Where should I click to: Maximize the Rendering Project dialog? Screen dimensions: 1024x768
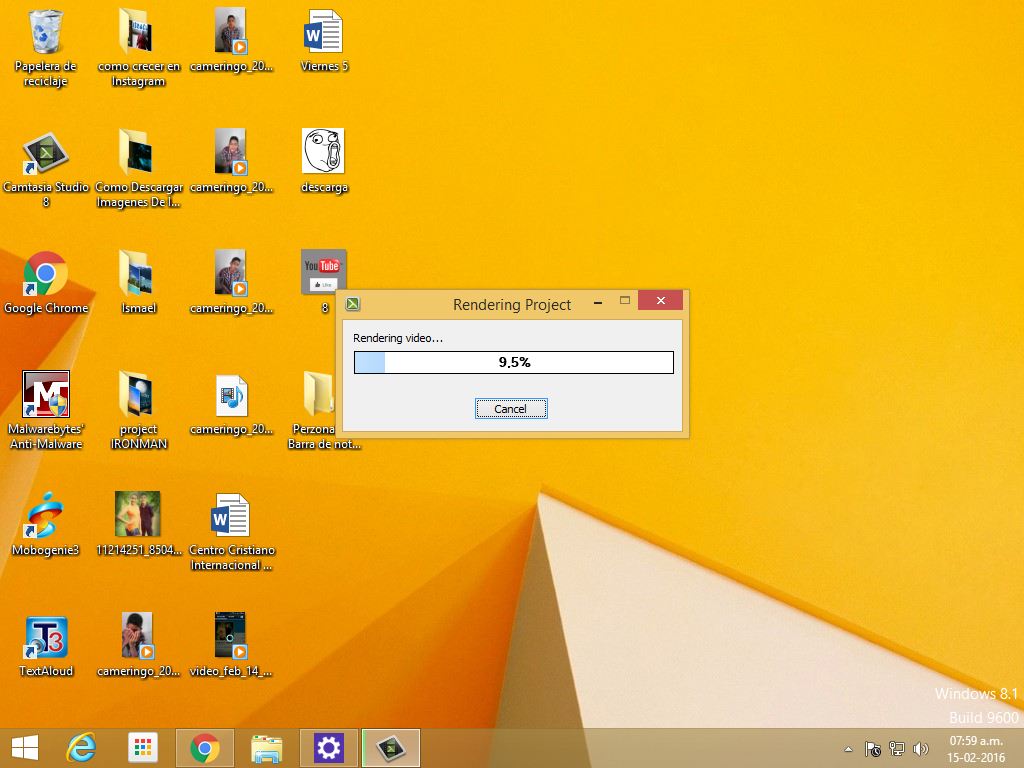624,301
